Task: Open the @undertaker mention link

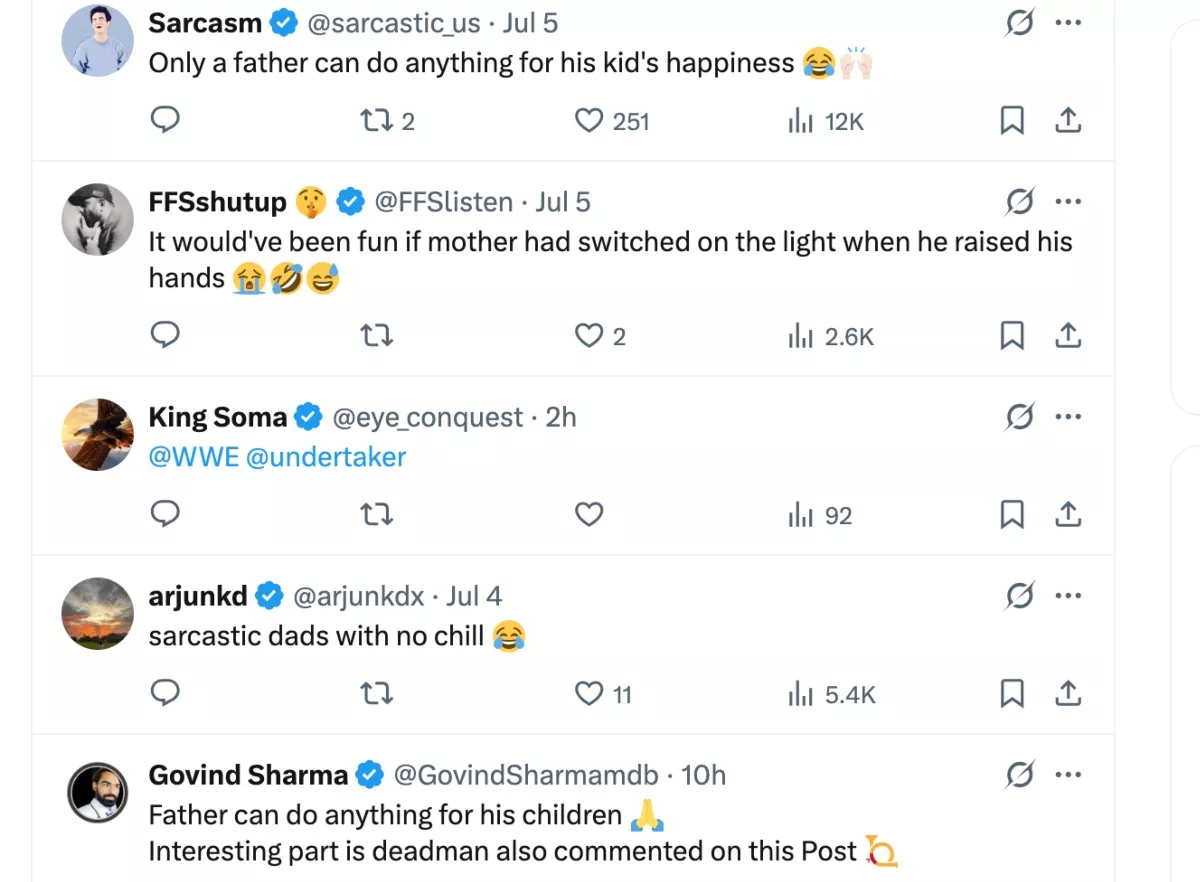Action: point(325,457)
